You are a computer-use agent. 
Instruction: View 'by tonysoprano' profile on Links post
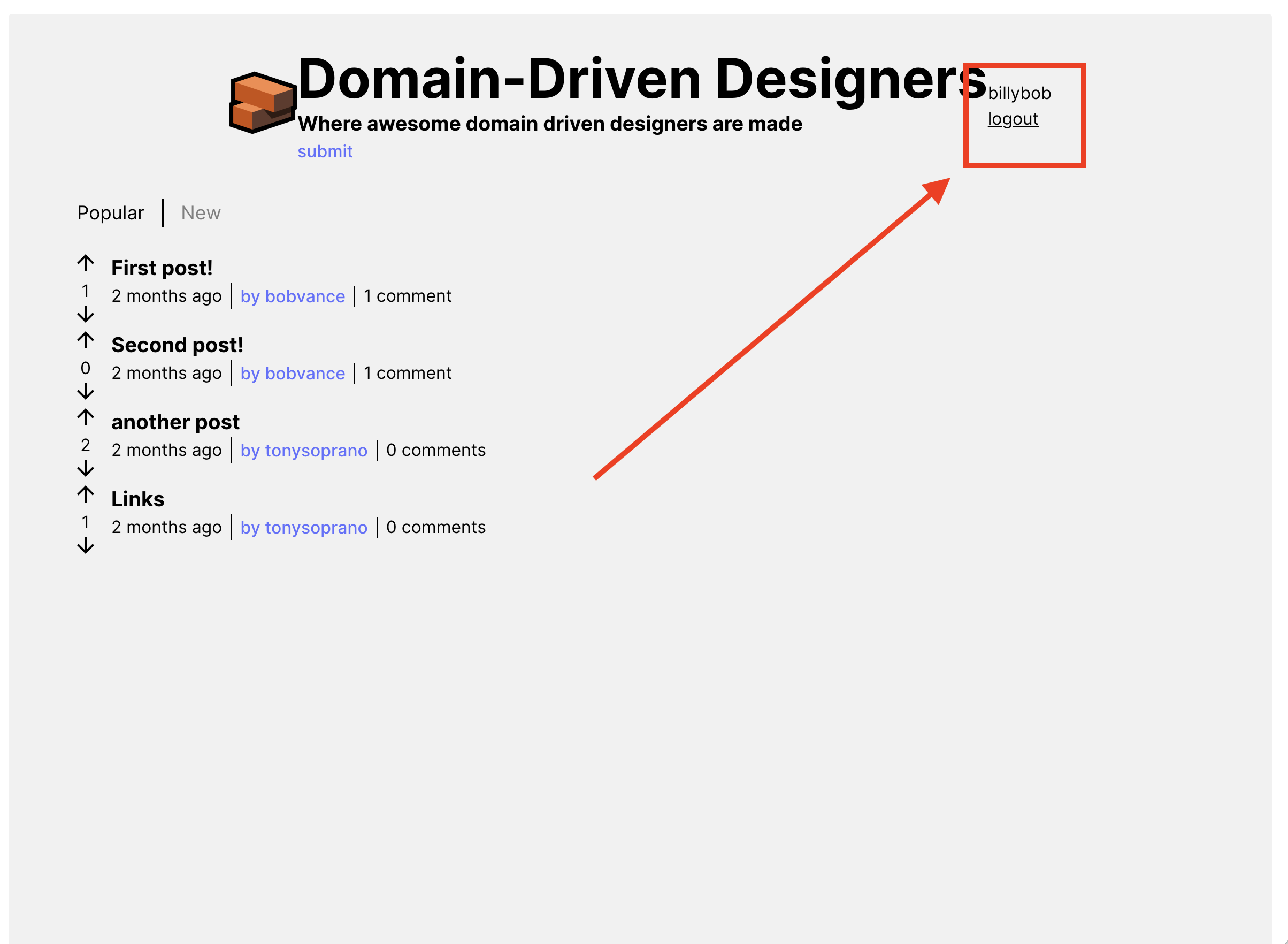(303, 528)
